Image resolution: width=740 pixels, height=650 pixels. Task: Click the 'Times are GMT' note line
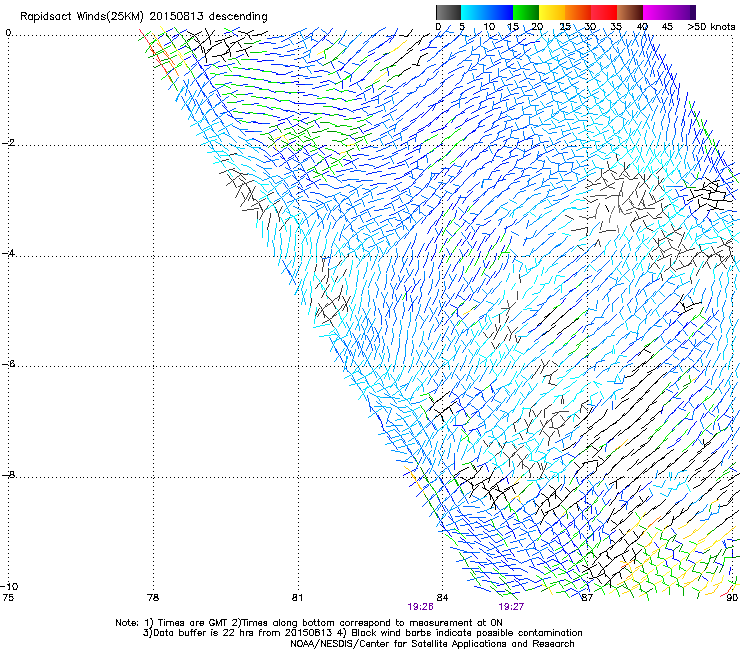309,623
